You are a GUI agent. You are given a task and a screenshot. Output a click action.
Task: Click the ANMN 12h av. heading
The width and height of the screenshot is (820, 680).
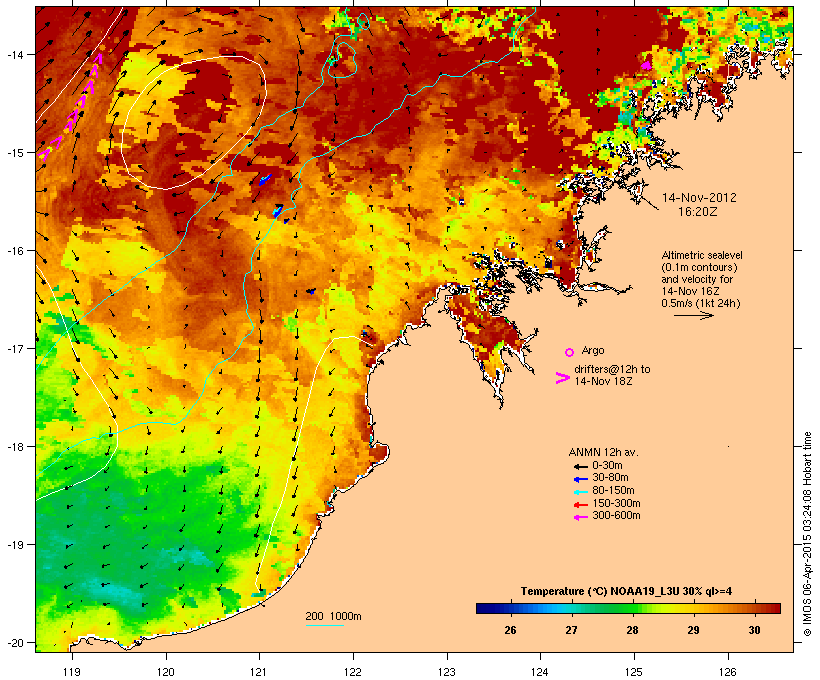click(603, 452)
